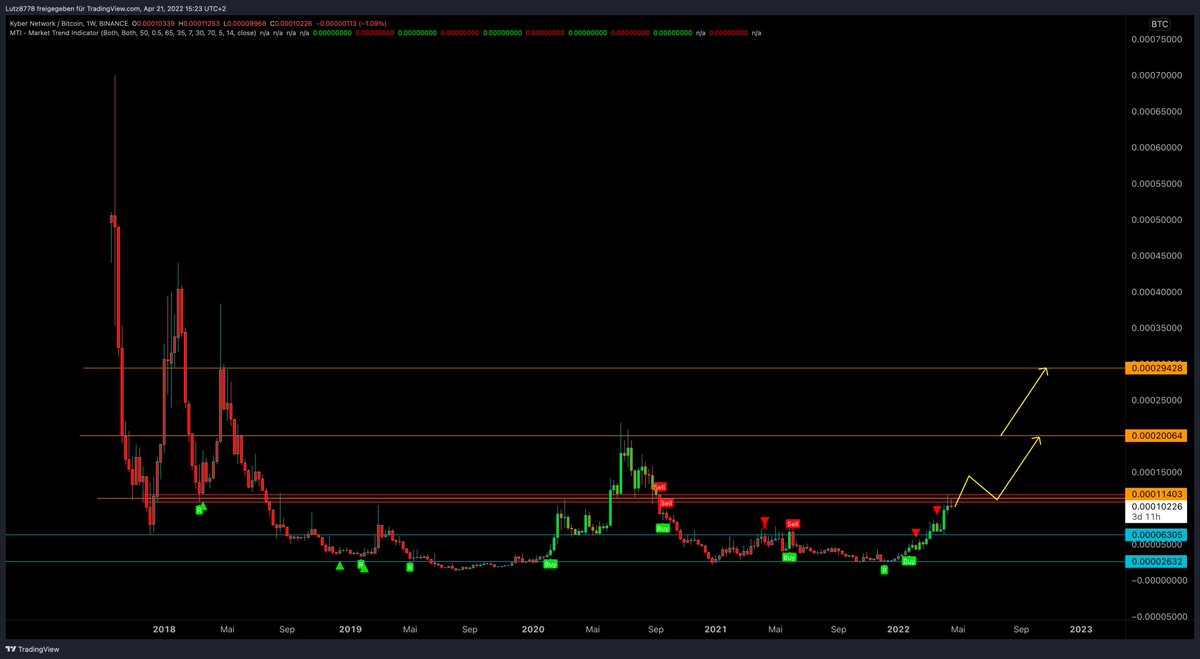Click the 0.00035000 price axis value
Screen dimensions: 1200x659
1157,328
